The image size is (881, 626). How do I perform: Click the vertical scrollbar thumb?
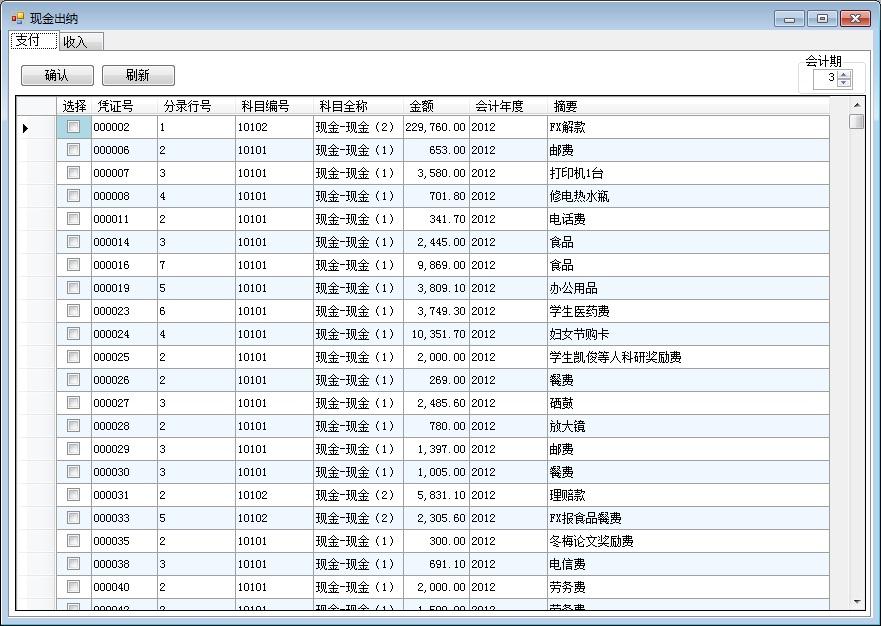coord(857,121)
